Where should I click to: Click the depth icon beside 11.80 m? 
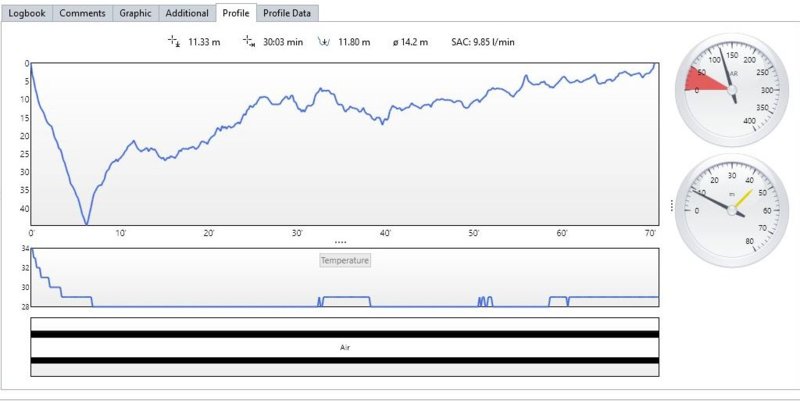point(324,42)
